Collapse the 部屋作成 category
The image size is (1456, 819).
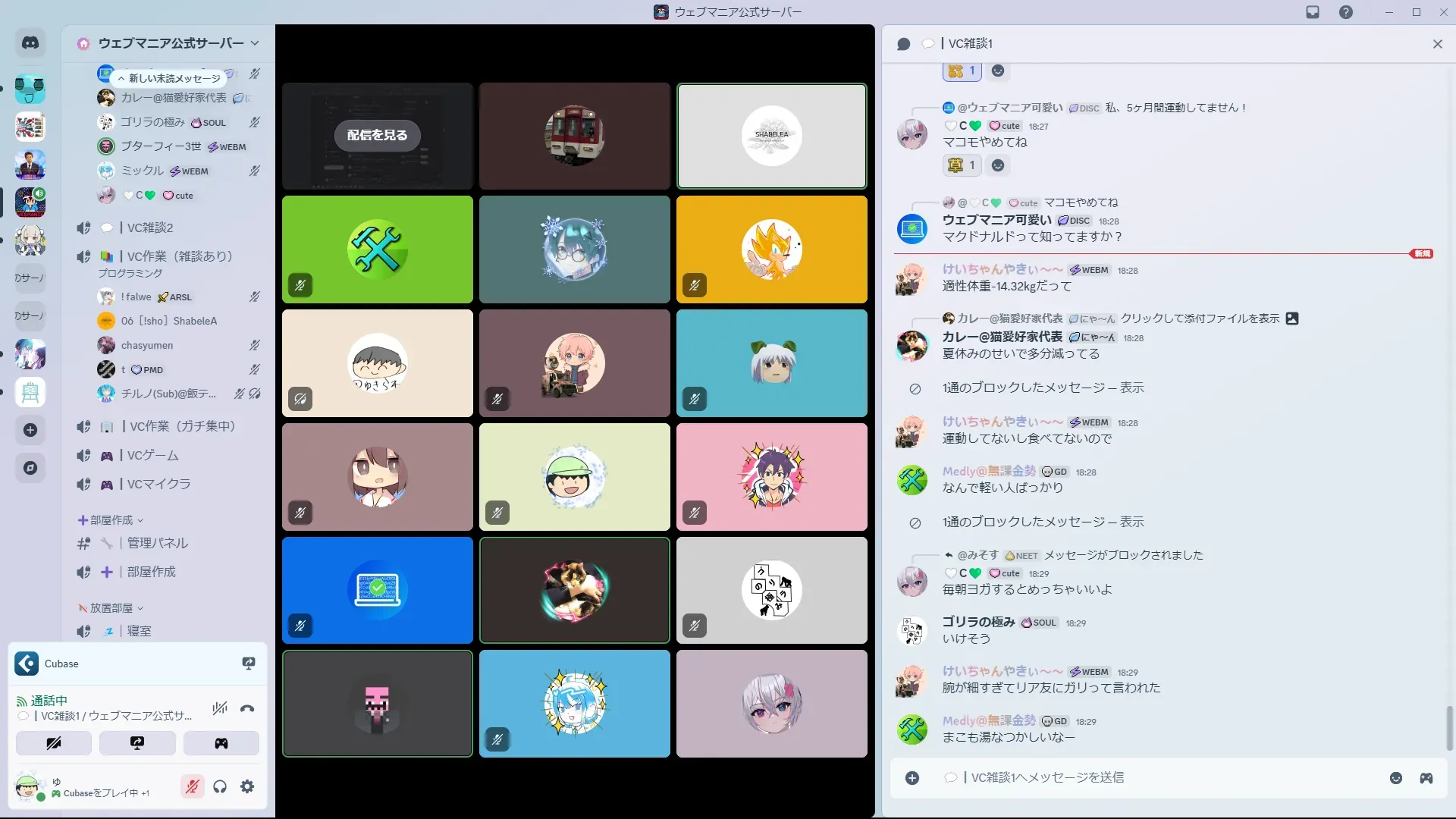tap(111, 520)
